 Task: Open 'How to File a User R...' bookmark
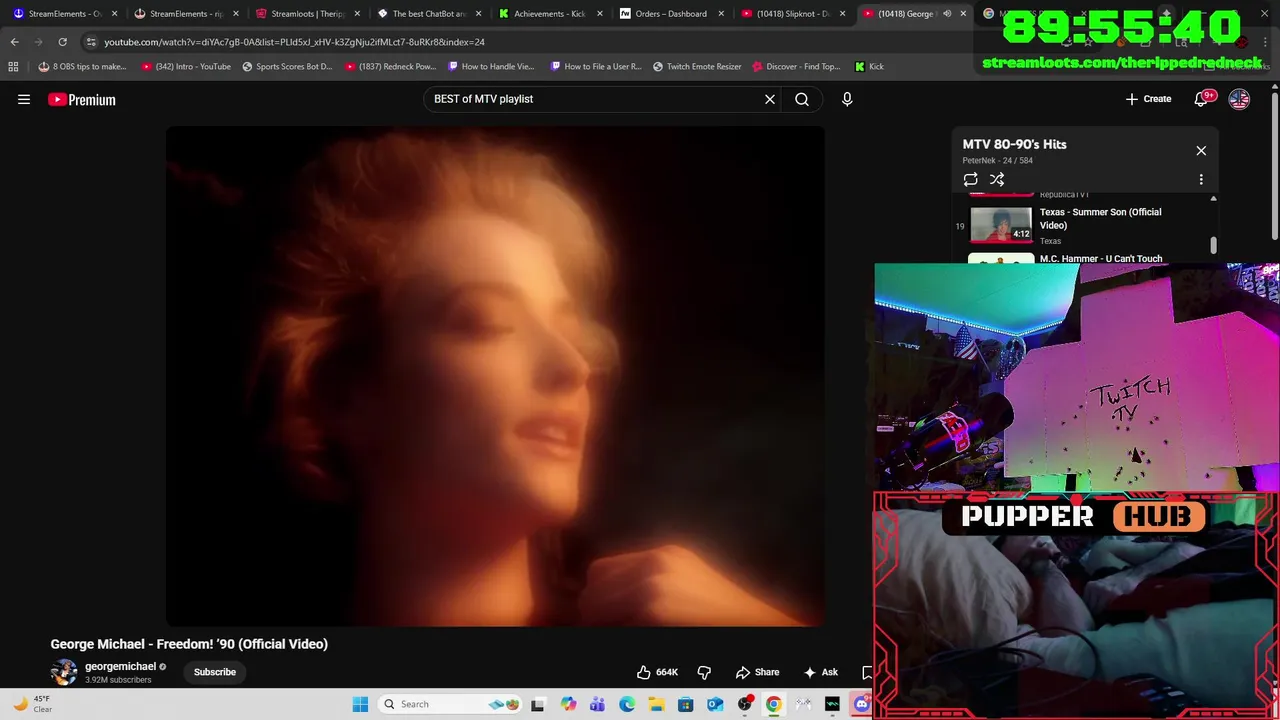(x=596, y=66)
